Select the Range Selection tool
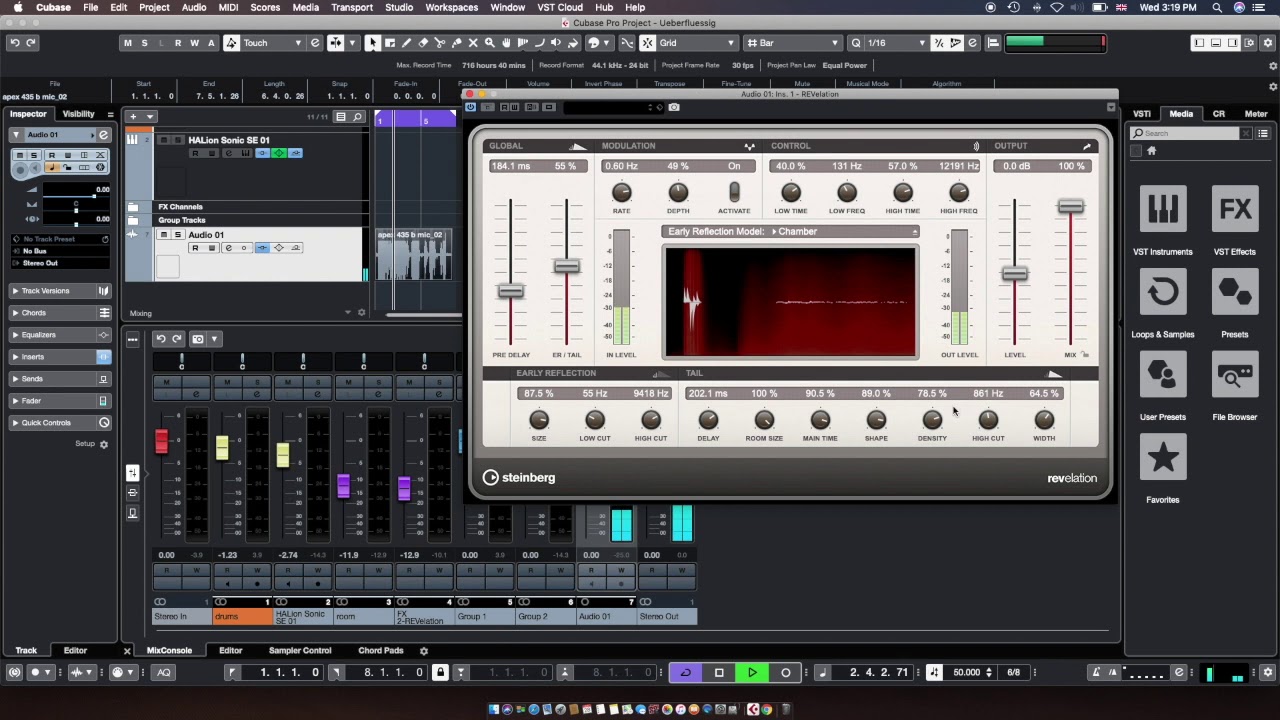Screen dimensions: 1280x720 [390, 43]
